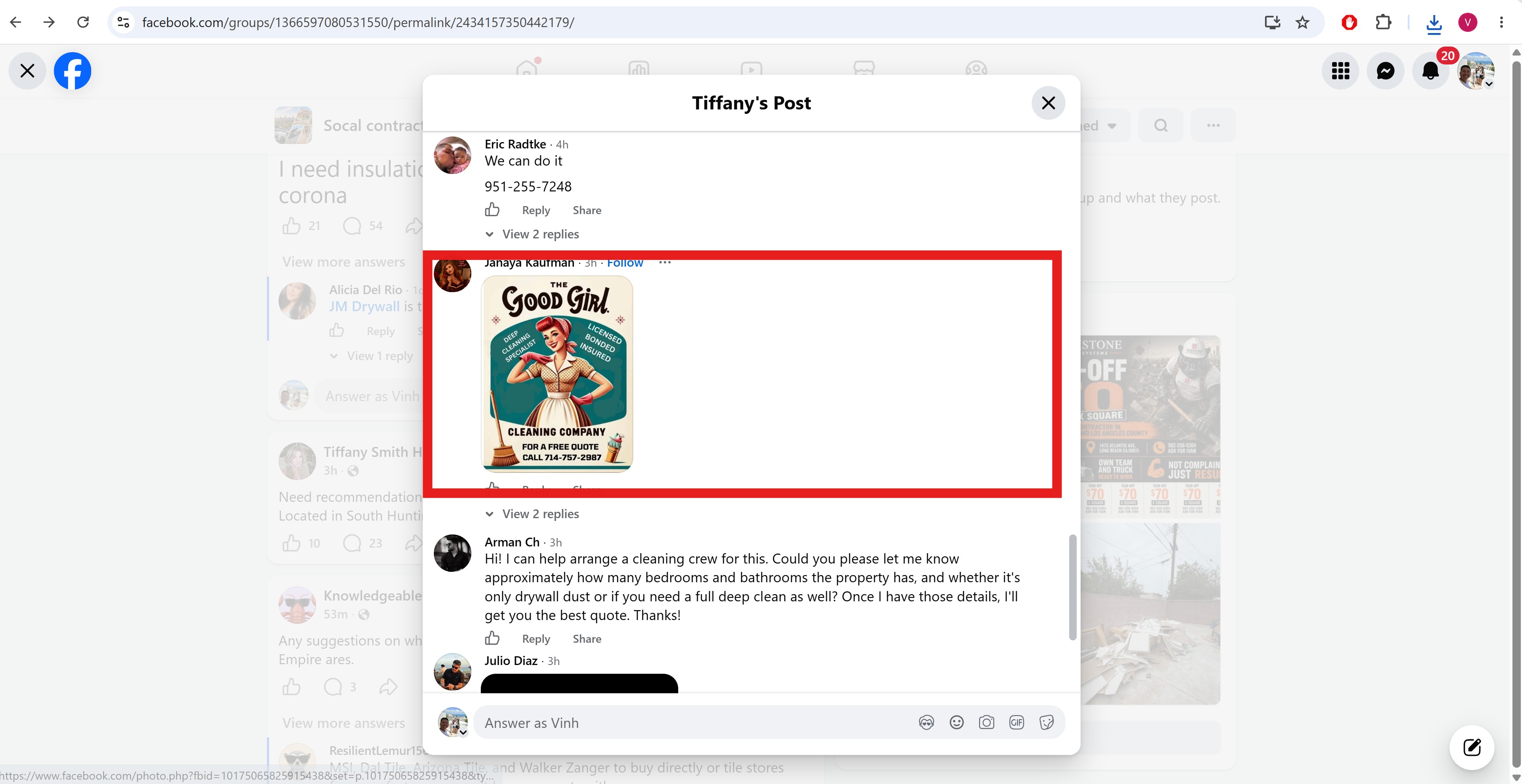
Task: Insert an avatar sticker in the answer
Action: pyautogui.click(x=927, y=723)
